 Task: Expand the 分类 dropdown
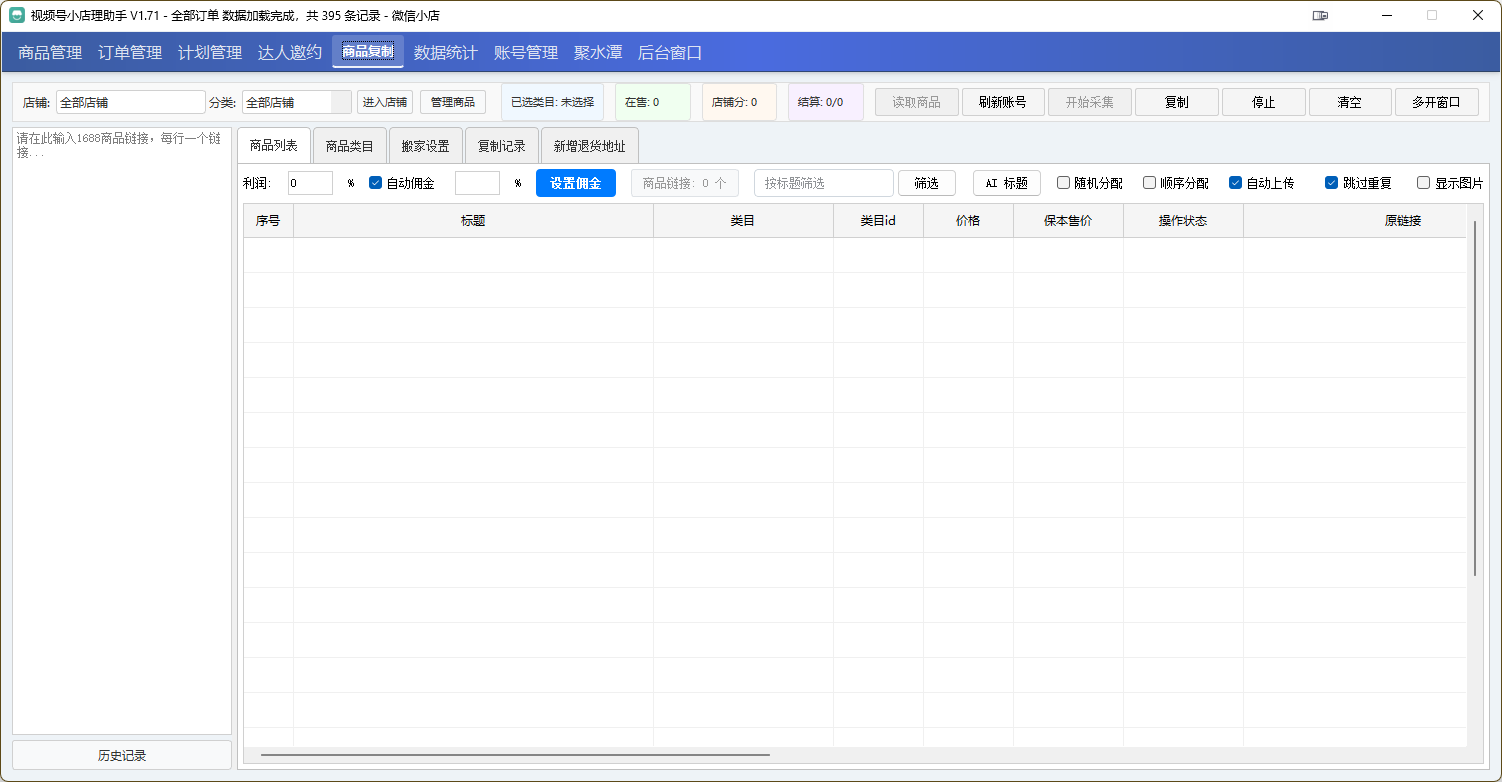click(297, 102)
